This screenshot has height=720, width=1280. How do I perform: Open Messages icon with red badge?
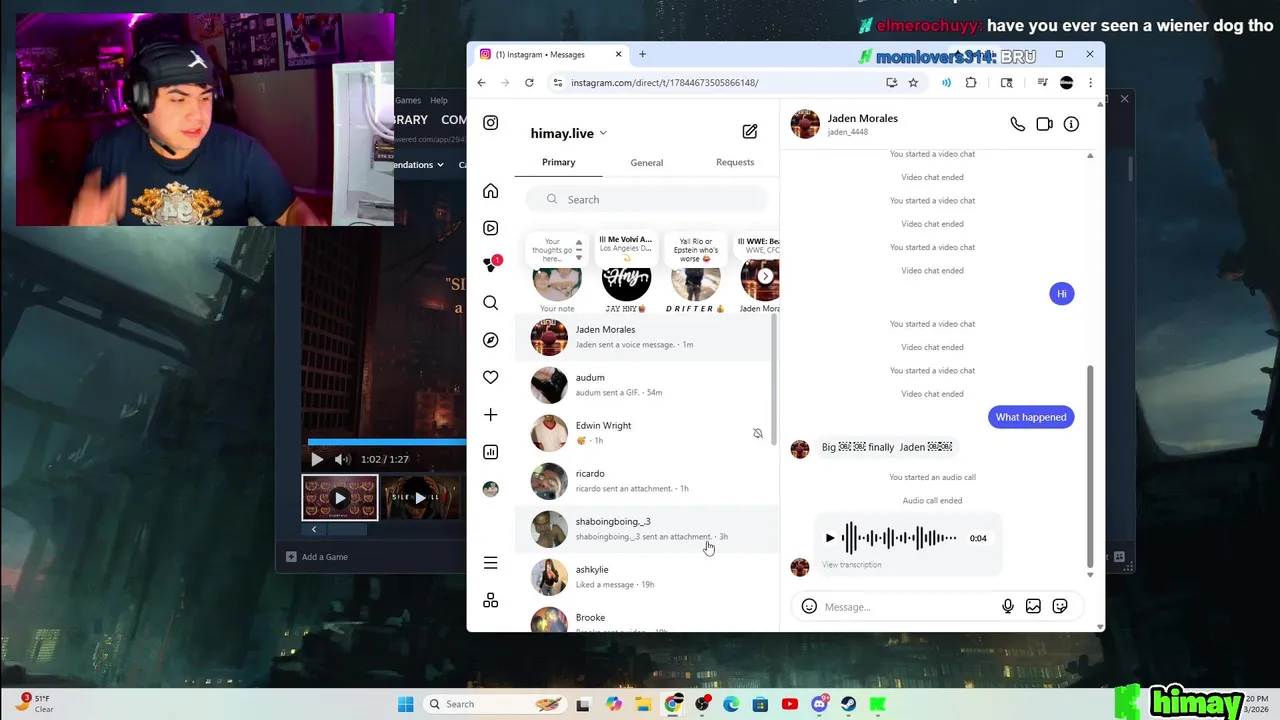point(490,265)
